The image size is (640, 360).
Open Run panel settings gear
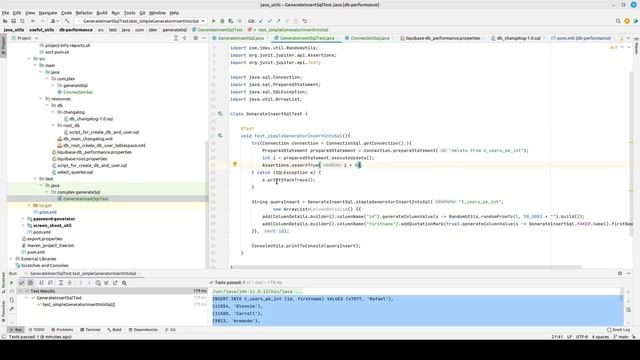[x=620, y=273]
